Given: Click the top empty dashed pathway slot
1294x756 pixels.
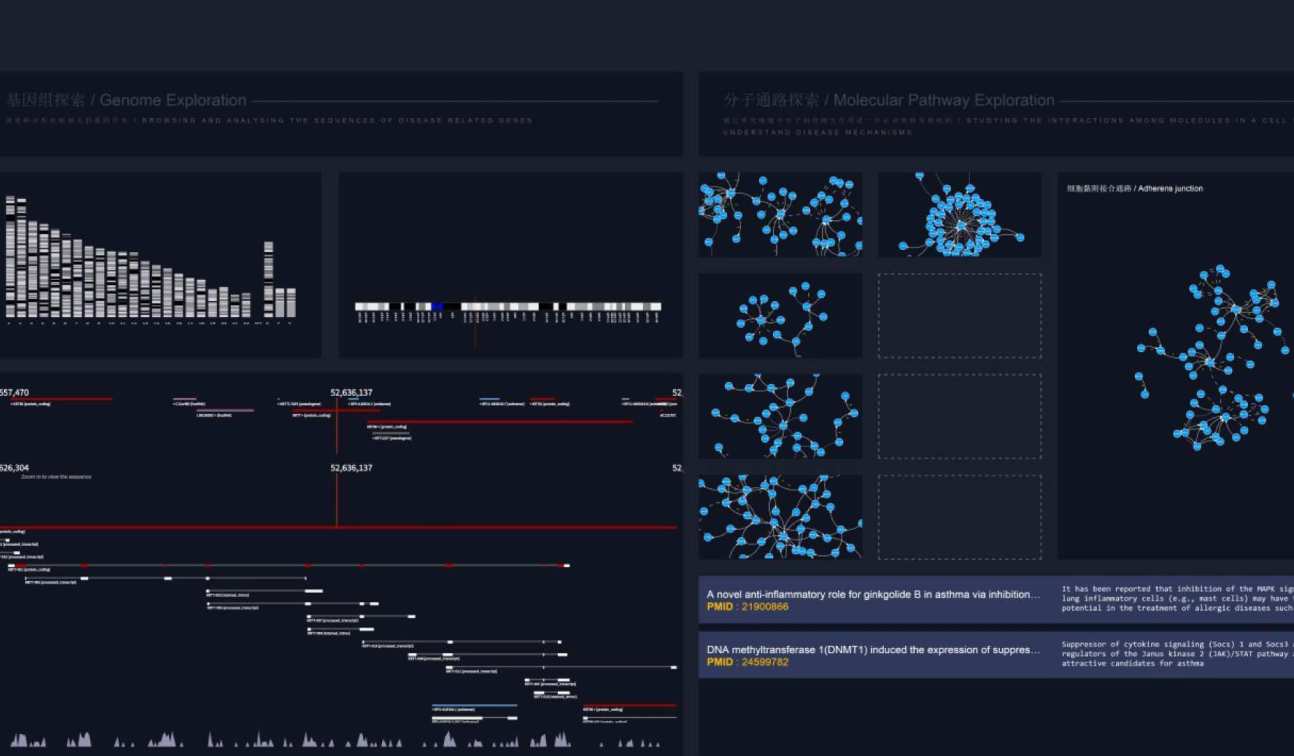Looking at the screenshot, I should [959, 315].
